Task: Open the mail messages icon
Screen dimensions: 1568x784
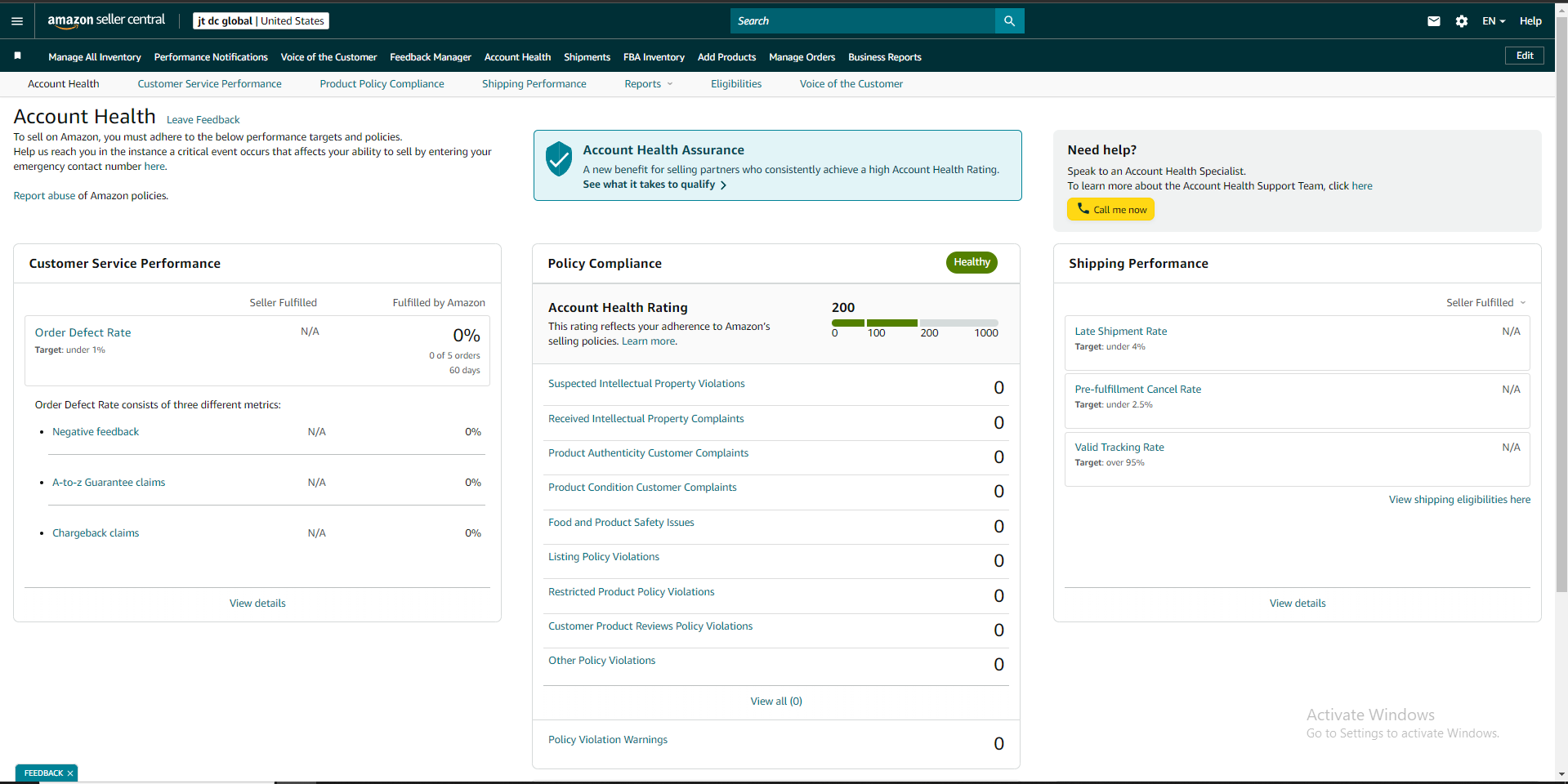Action: [1434, 21]
